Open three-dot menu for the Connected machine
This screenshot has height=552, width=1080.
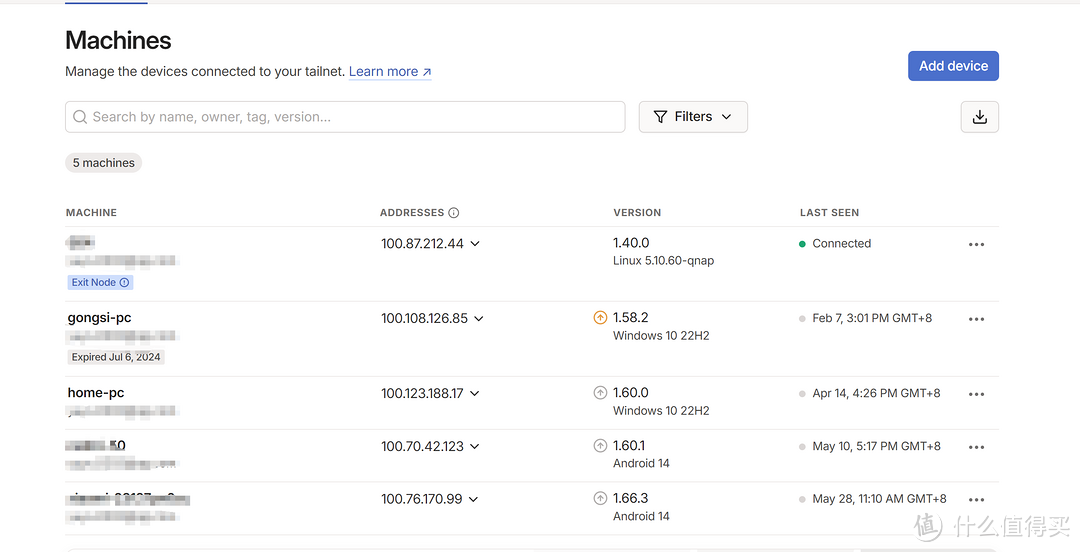[976, 244]
